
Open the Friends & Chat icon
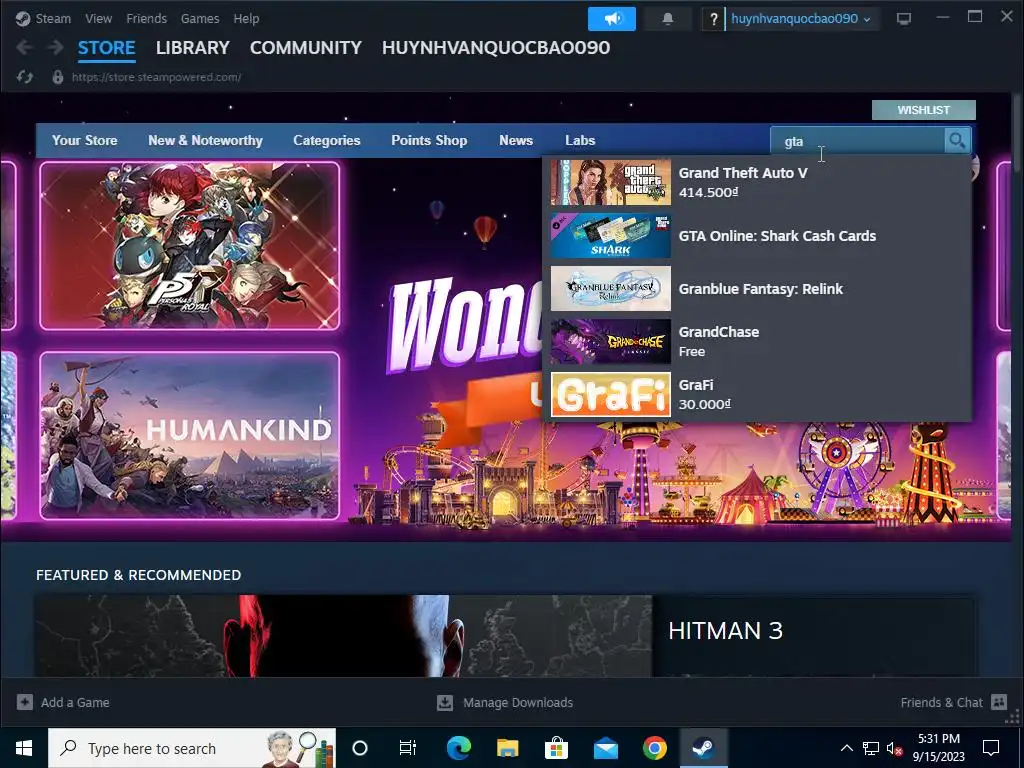click(999, 702)
